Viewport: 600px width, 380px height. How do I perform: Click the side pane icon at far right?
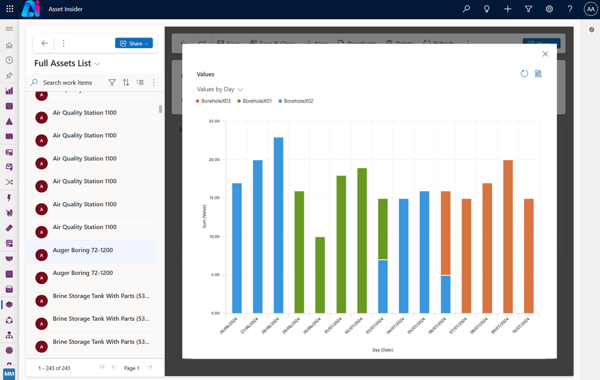point(591,29)
